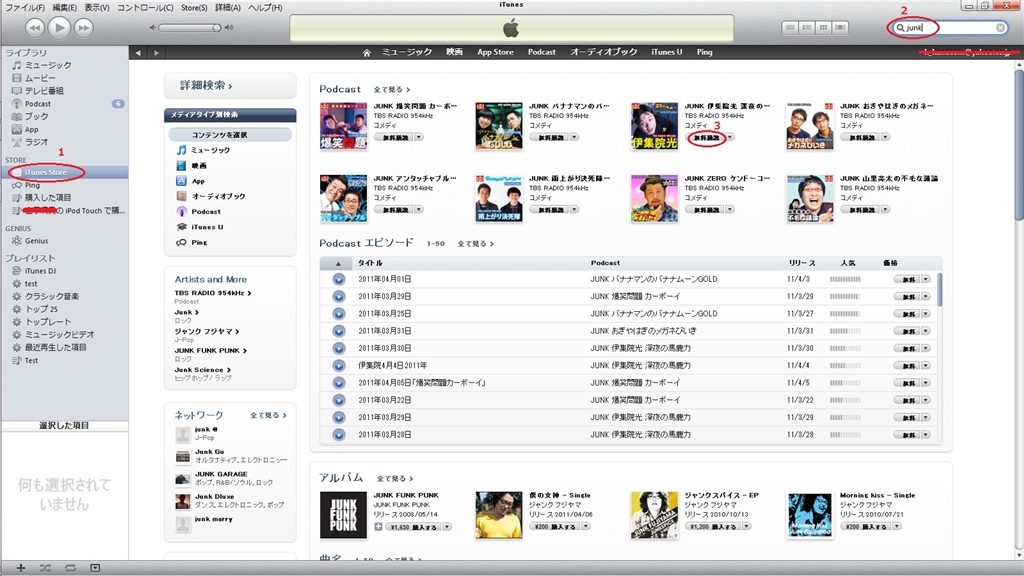Click the previous track rewind button

[35, 27]
